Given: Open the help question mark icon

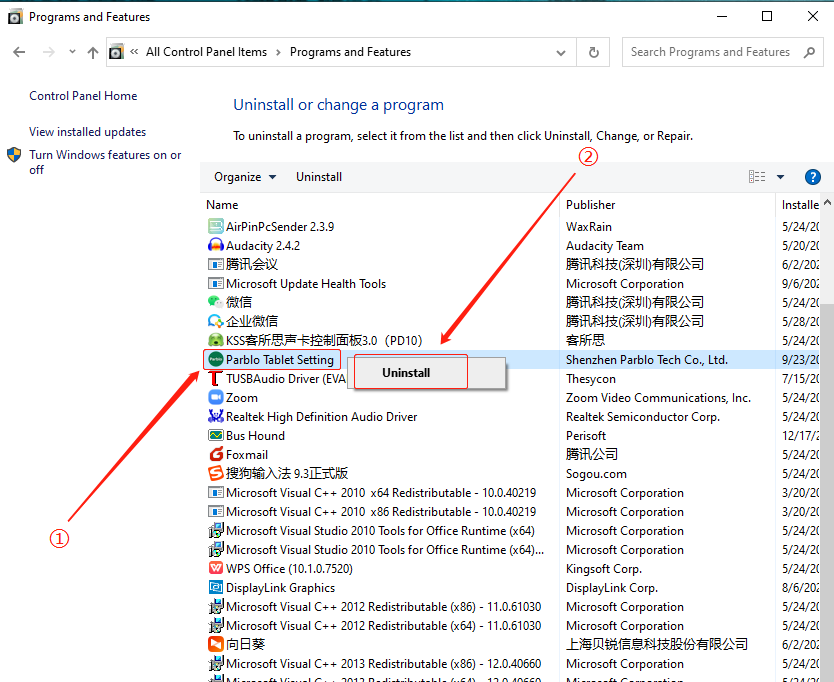Looking at the screenshot, I should pyautogui.click(x=813, y=177).
